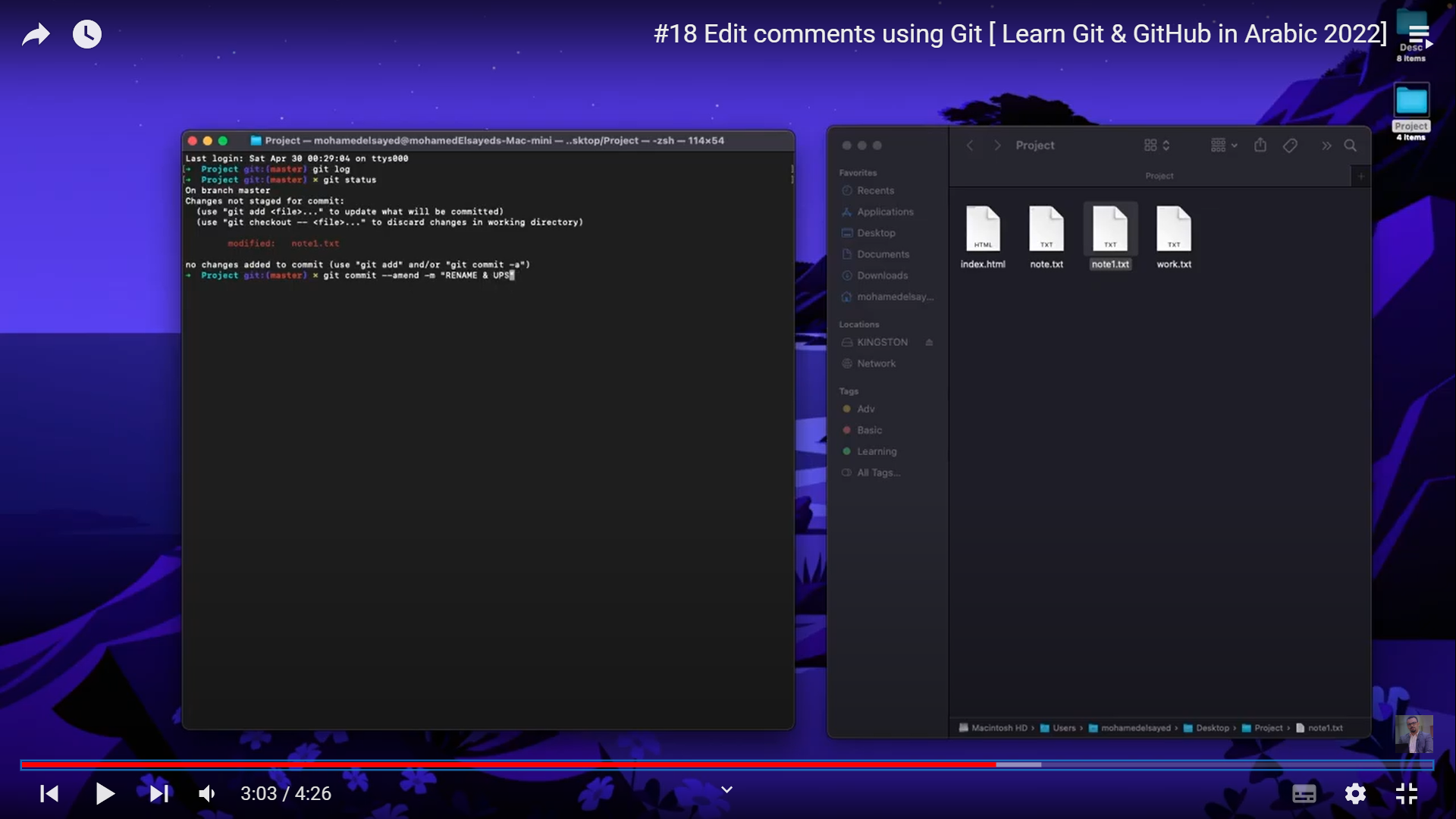Open the Finder view mode switcher
The width and height of the screenshot is (1456, 819).
pos(1156,146)
